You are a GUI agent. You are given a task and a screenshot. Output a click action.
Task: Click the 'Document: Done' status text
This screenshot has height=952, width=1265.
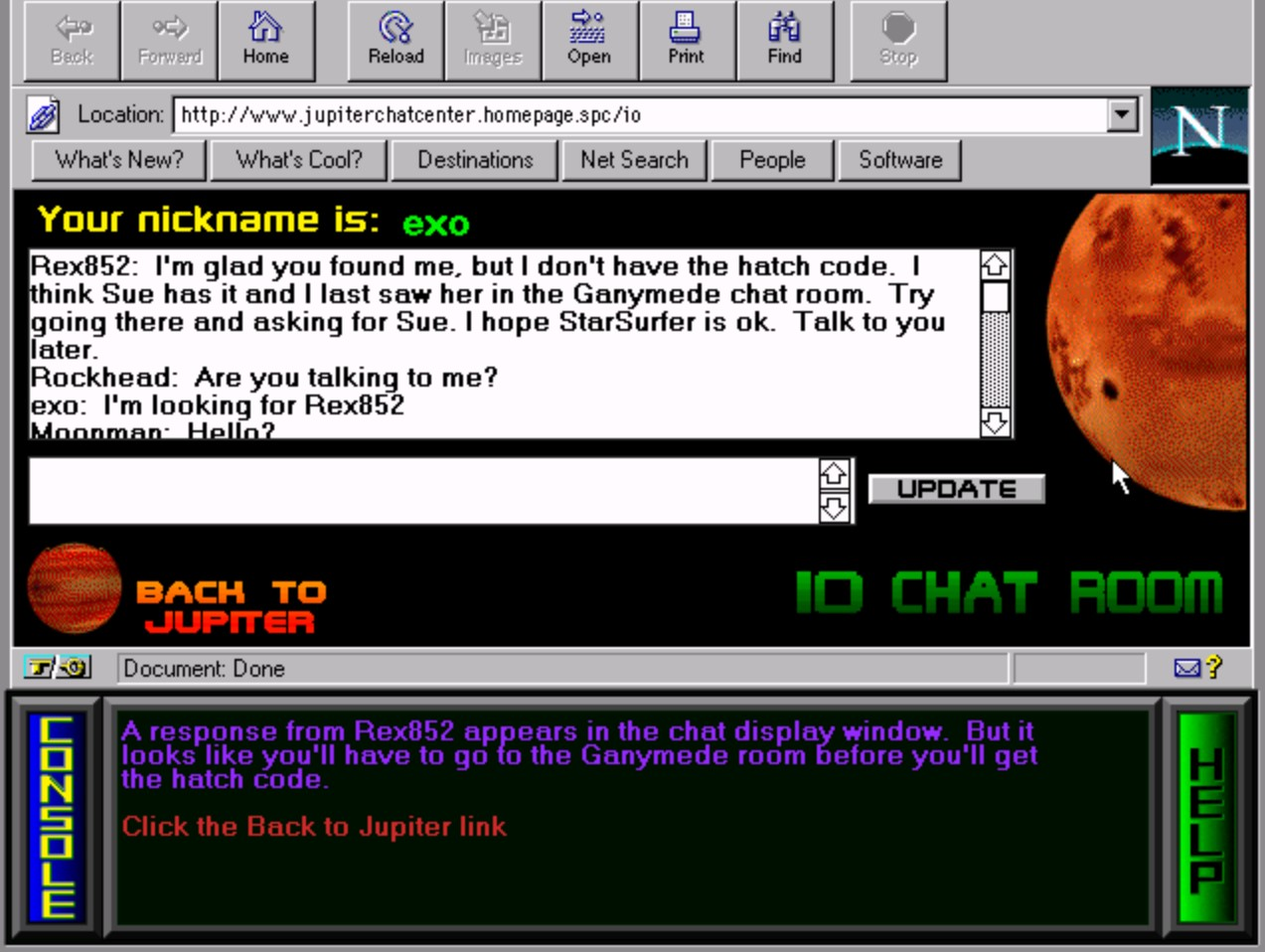pyautogui.click(x=204, y=669)
